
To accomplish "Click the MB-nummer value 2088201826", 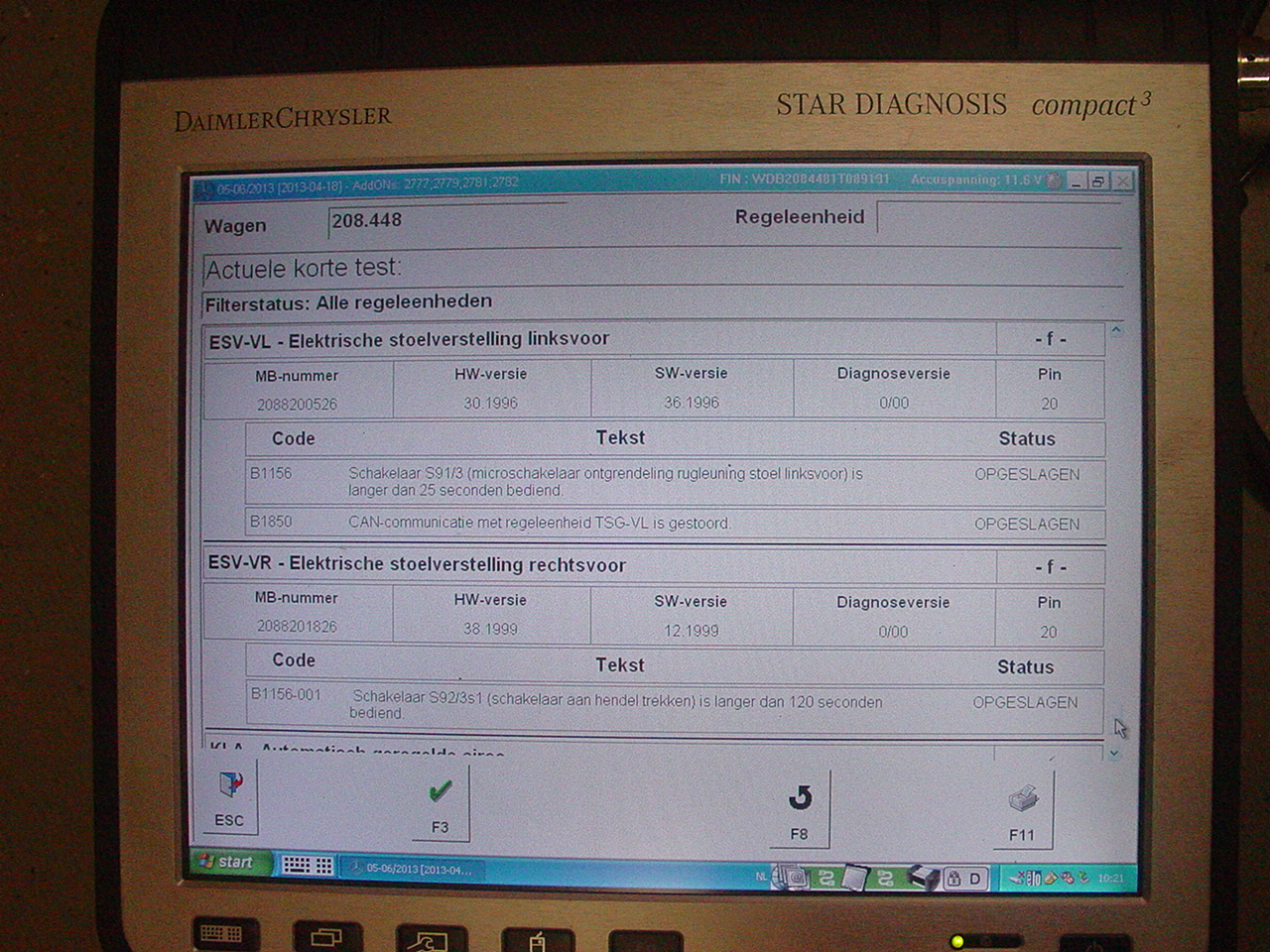I will click(297, 627).
